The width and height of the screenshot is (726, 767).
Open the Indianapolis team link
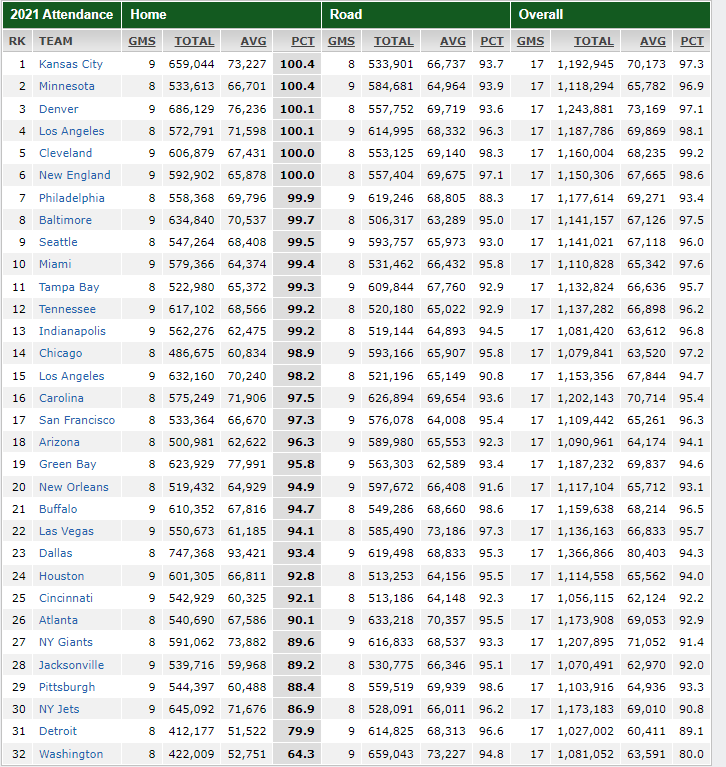coord(72,331)
